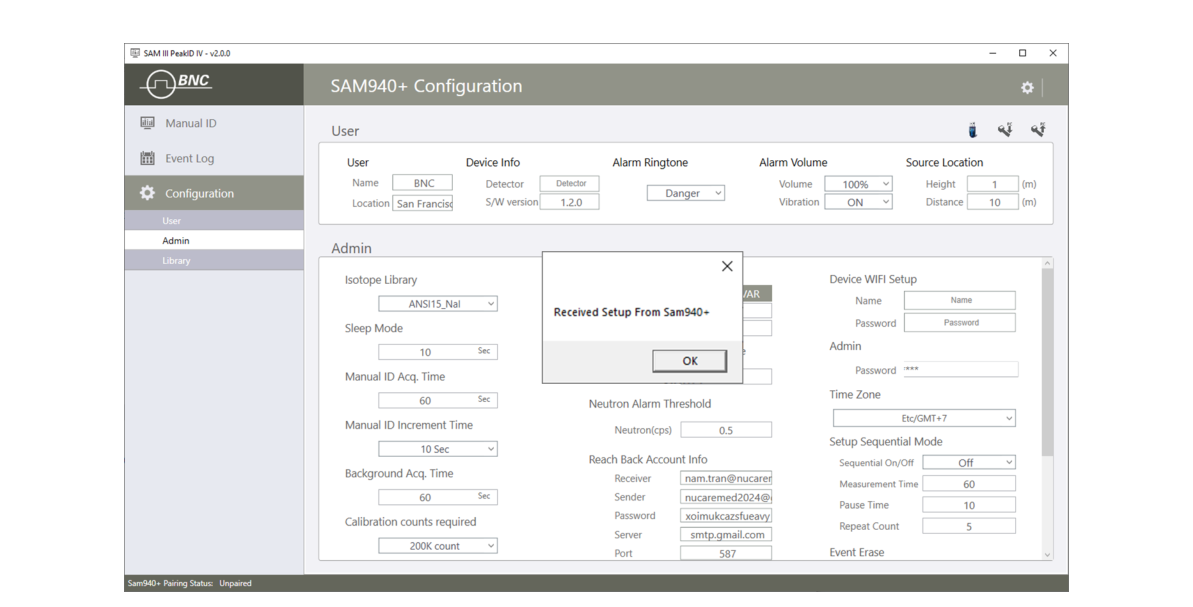Viewport: 1193px width, 607px height.
Task: Click the Admin panel scroll down arrow
Action: (1047, 555)
